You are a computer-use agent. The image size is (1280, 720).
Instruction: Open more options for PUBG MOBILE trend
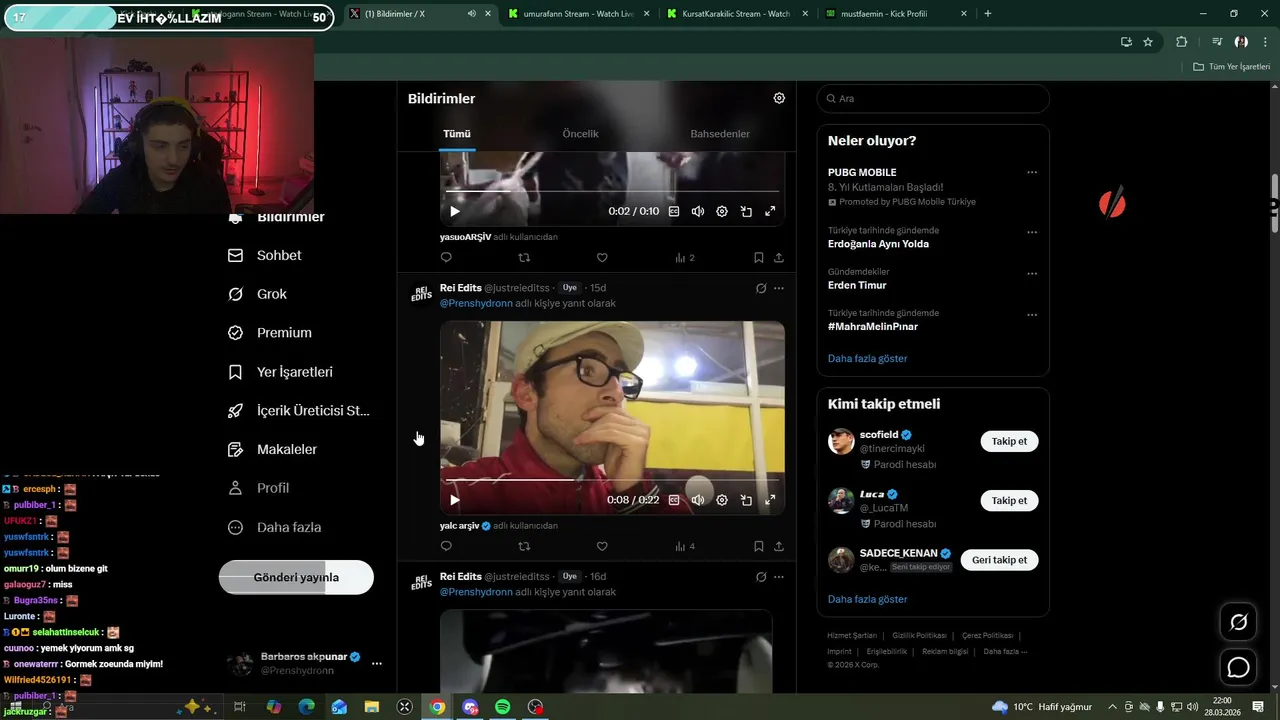pyautogui.click(x=1032, y=172)
